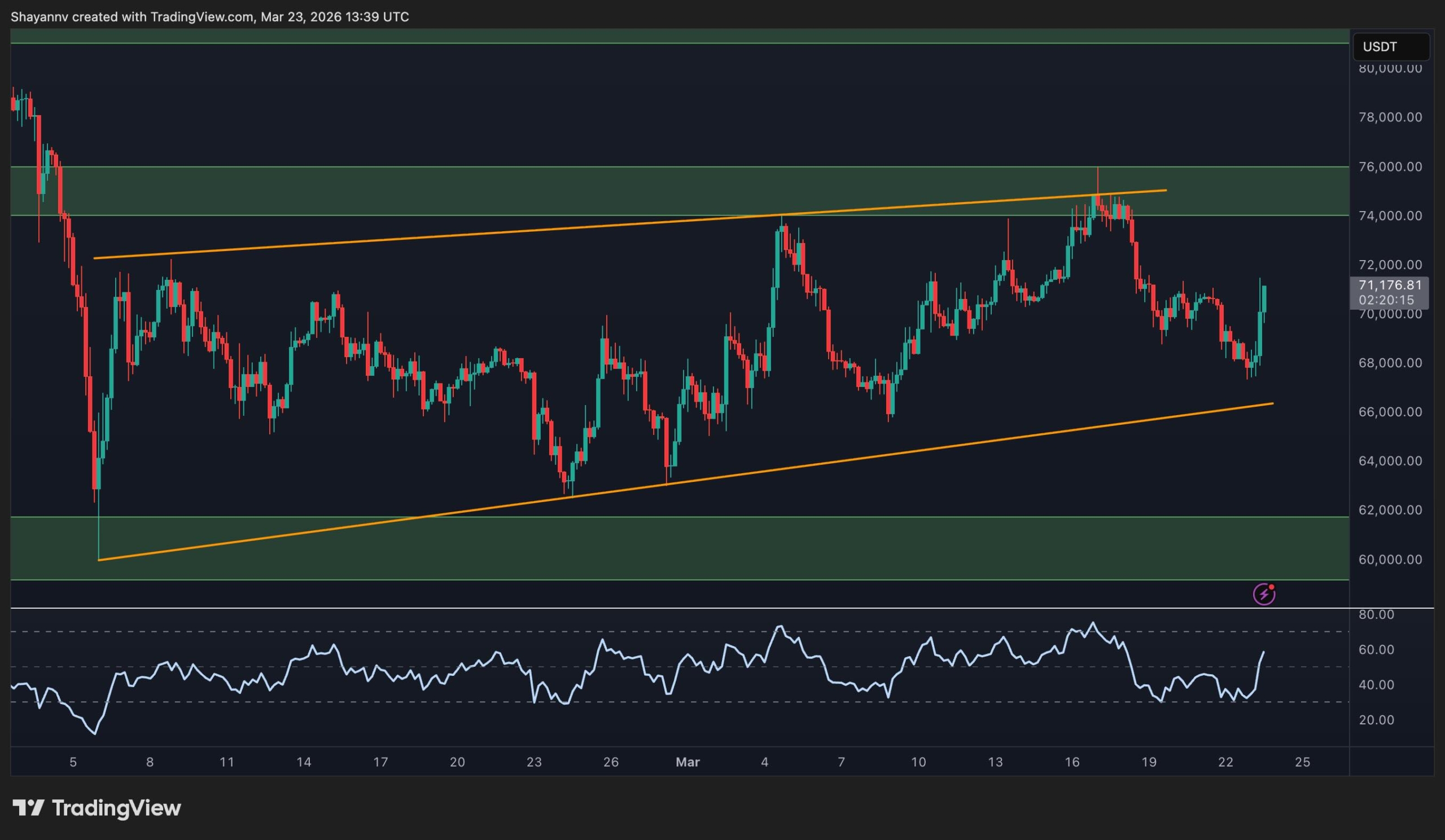Click 76,000.00 on the price scale
Image resolution: width=1445 pixels, height=840 pixels.
(1390, 167)
